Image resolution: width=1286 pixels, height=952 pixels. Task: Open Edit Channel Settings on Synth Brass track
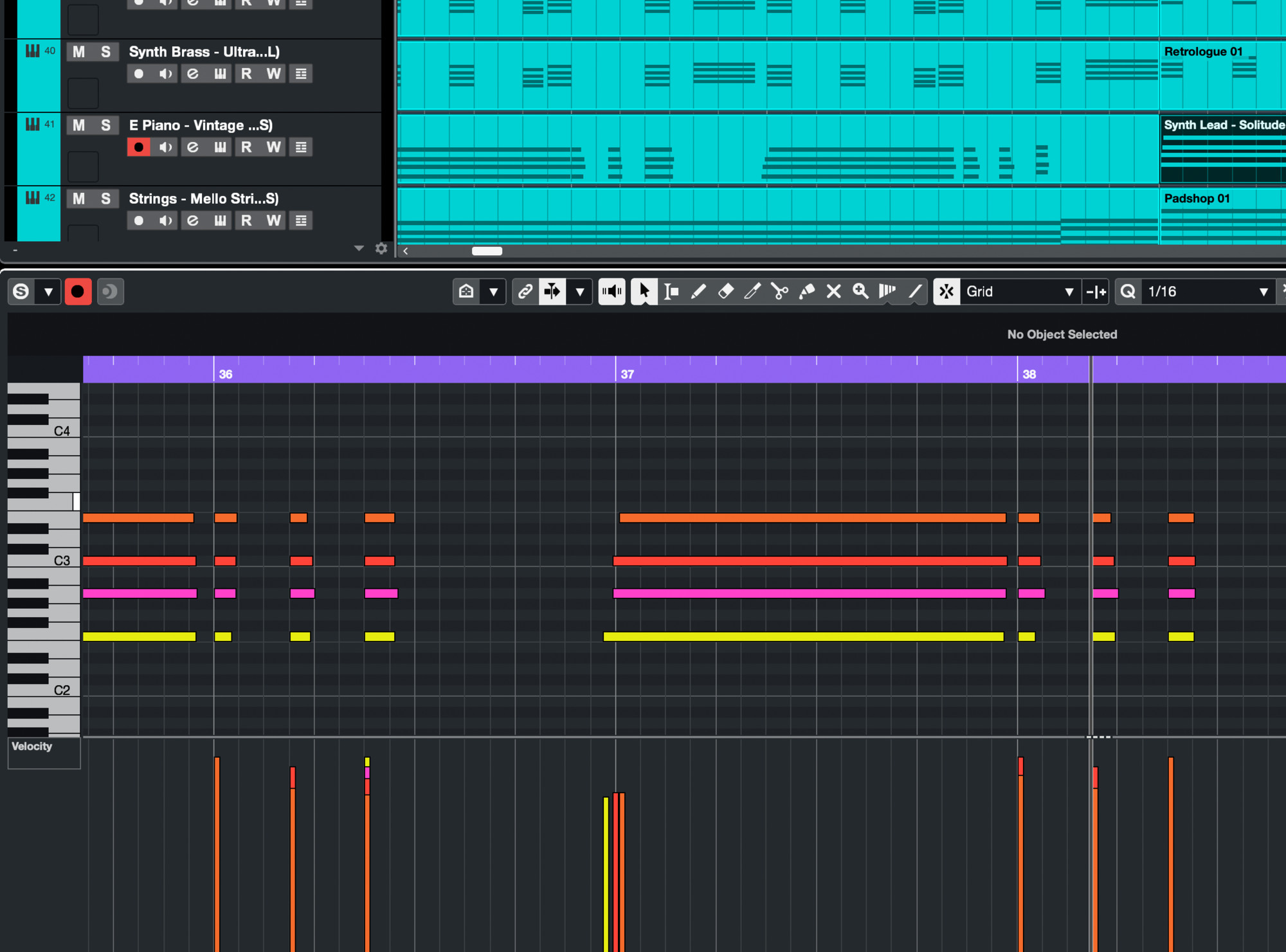coord(192,74)
